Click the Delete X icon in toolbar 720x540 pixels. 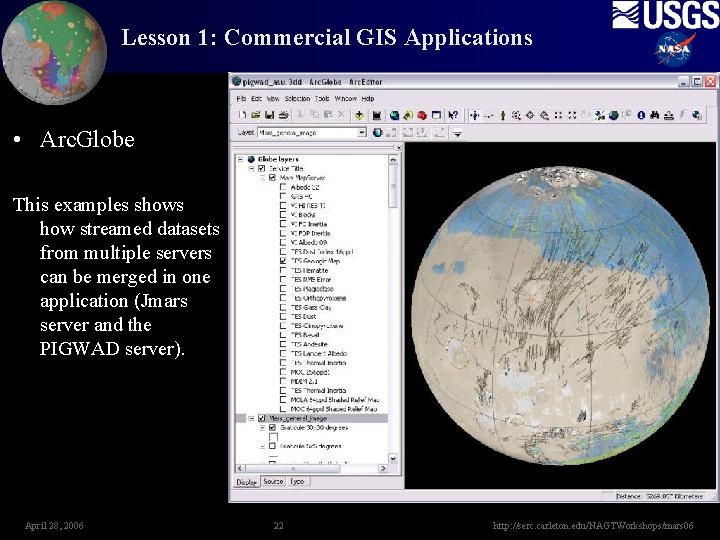(x=341, y=115)
